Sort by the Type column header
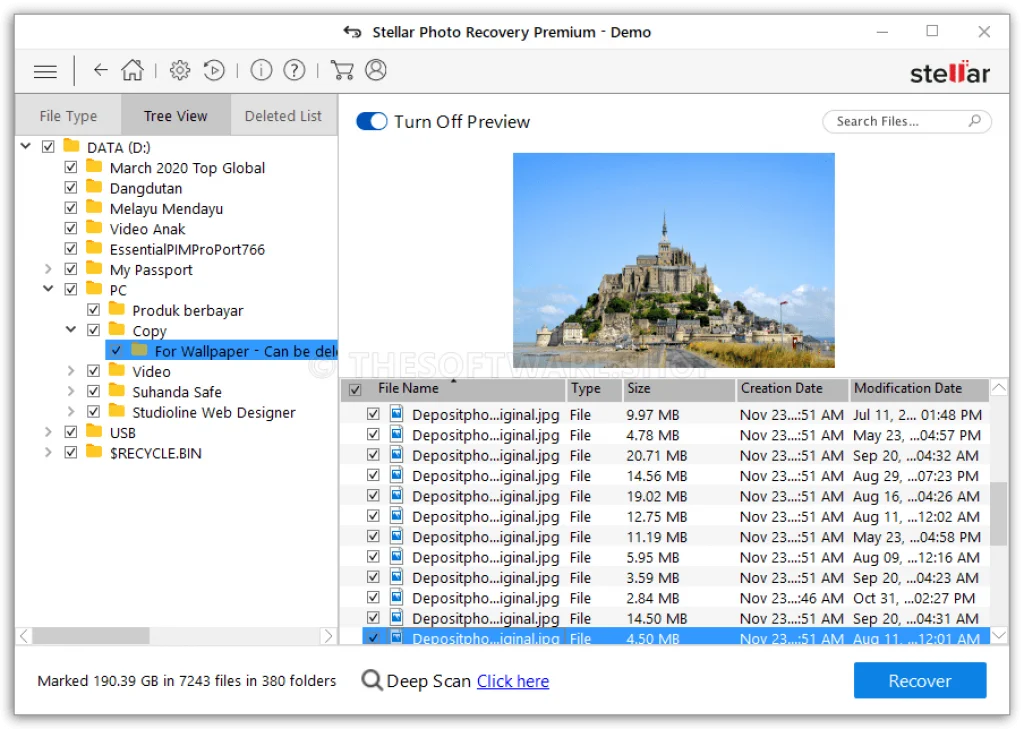This screenshot has height=729, width=1024. (x=593, y=389)
